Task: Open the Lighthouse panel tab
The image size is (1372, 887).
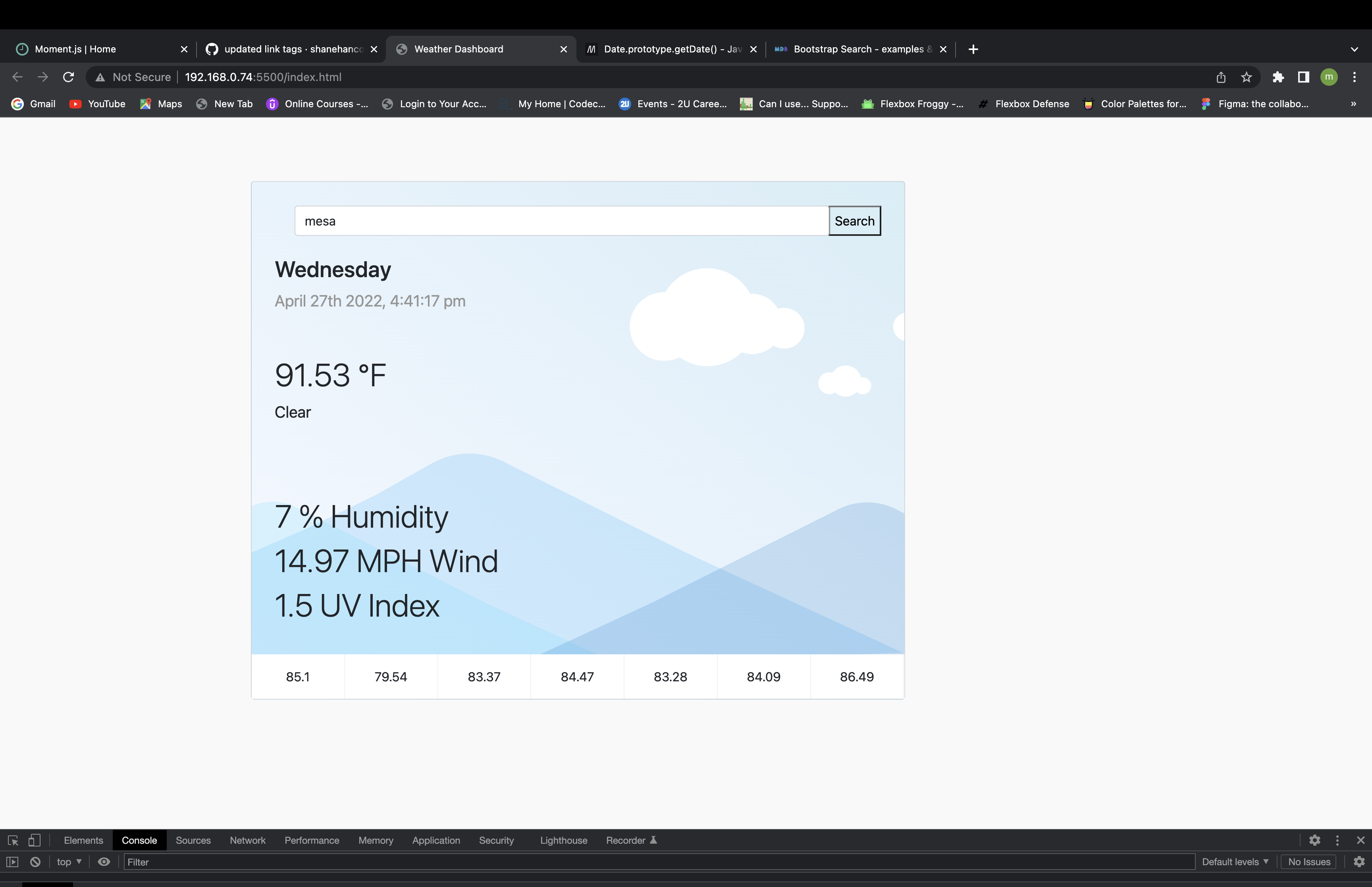Action: [563, 840]
